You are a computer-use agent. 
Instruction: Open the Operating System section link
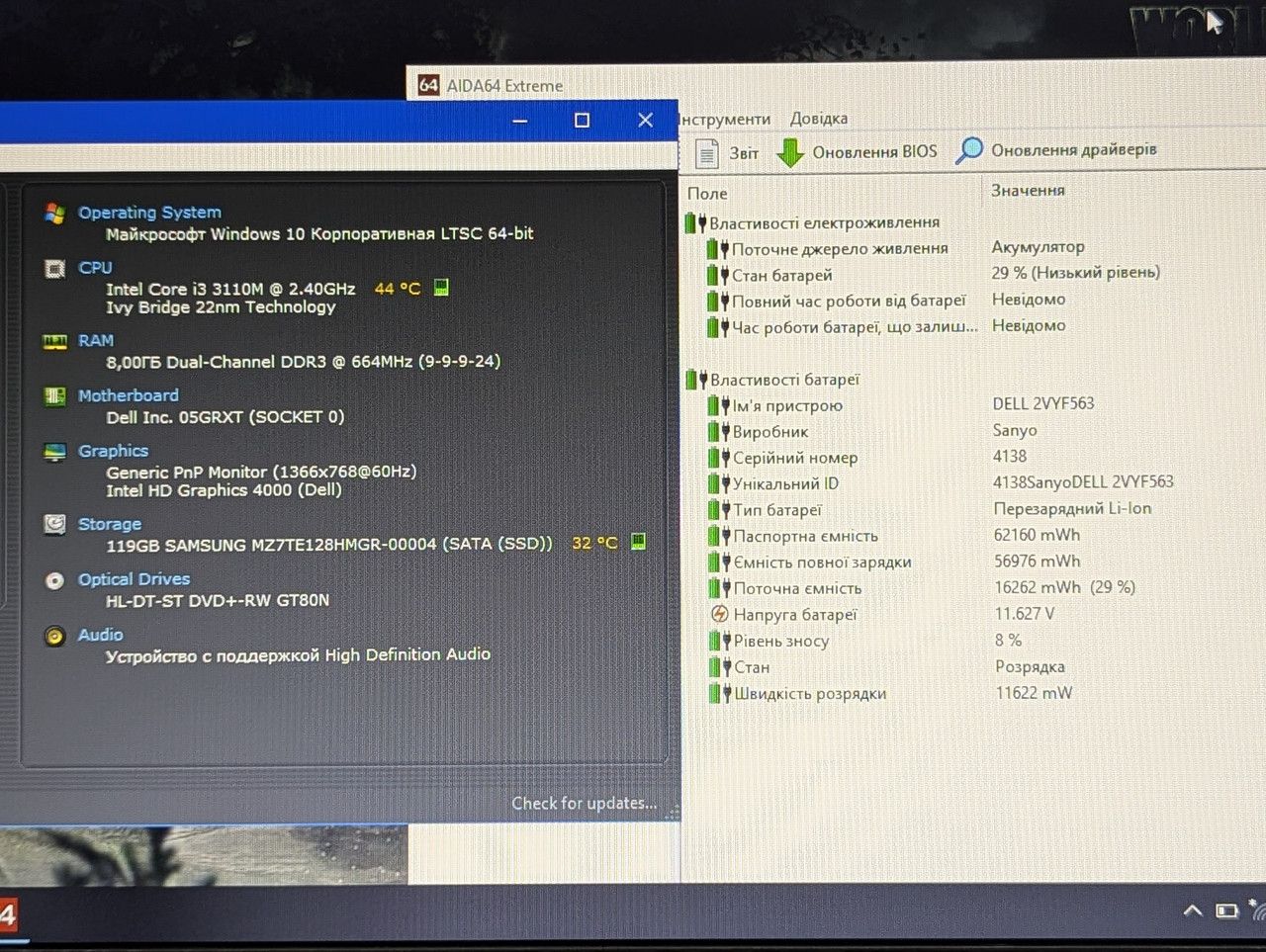pos(149,213)
